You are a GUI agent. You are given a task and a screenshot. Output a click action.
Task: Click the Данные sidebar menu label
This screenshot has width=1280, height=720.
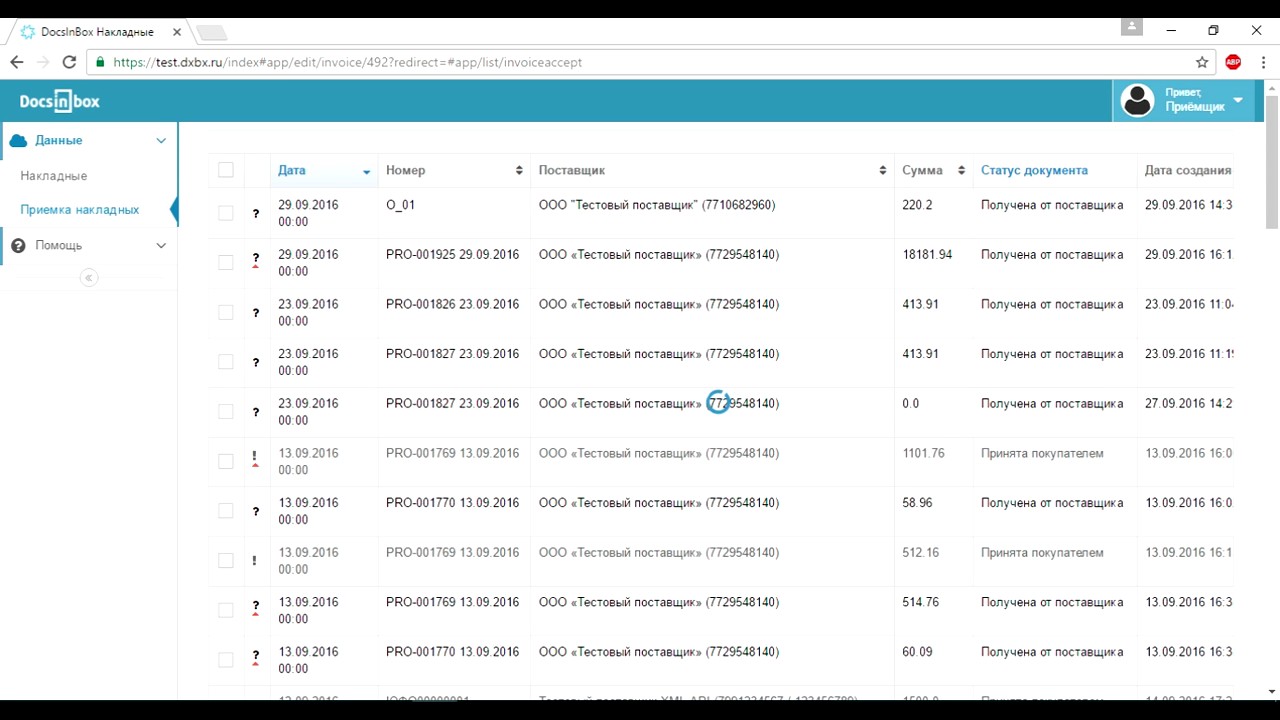click(59, 141)
